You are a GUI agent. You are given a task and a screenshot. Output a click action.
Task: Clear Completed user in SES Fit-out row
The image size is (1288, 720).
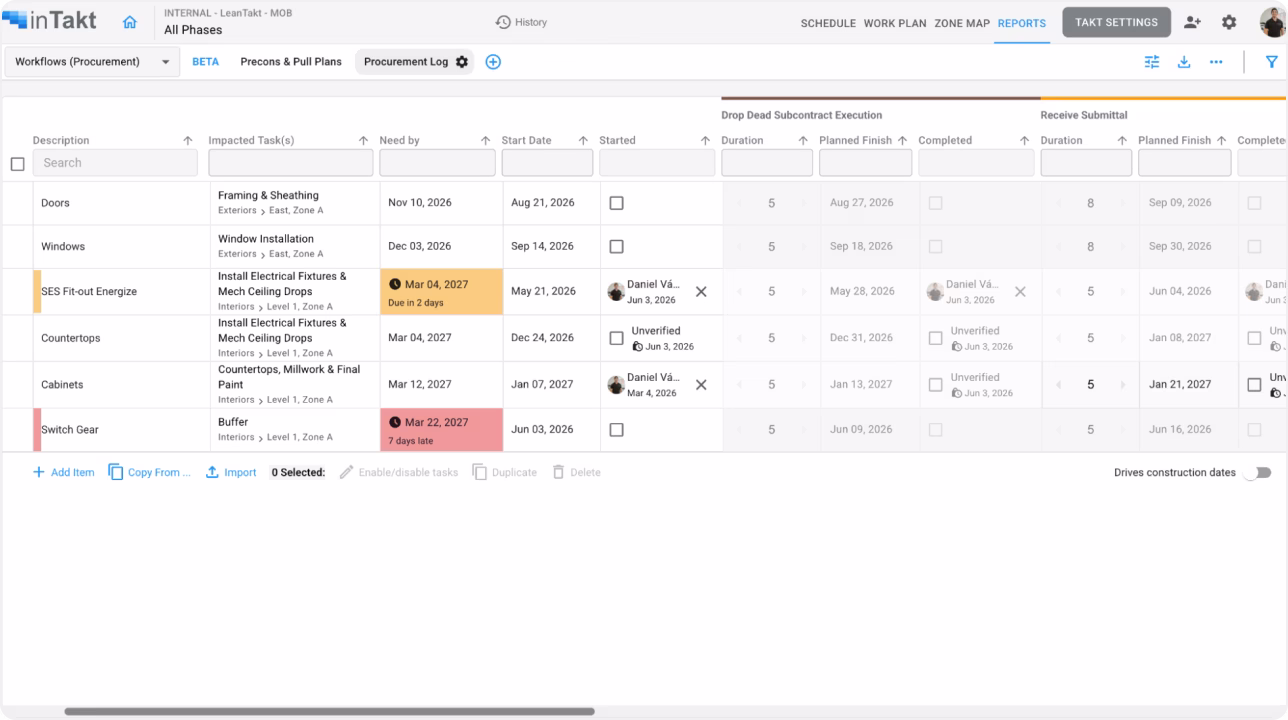click(1020, 292)
